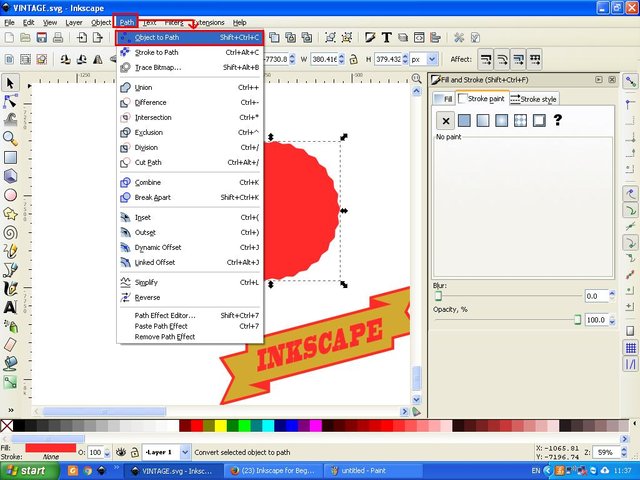Select the Text tool in toolbox
The width and height of the screenshot is (640, 480).
tap(10, 307)
